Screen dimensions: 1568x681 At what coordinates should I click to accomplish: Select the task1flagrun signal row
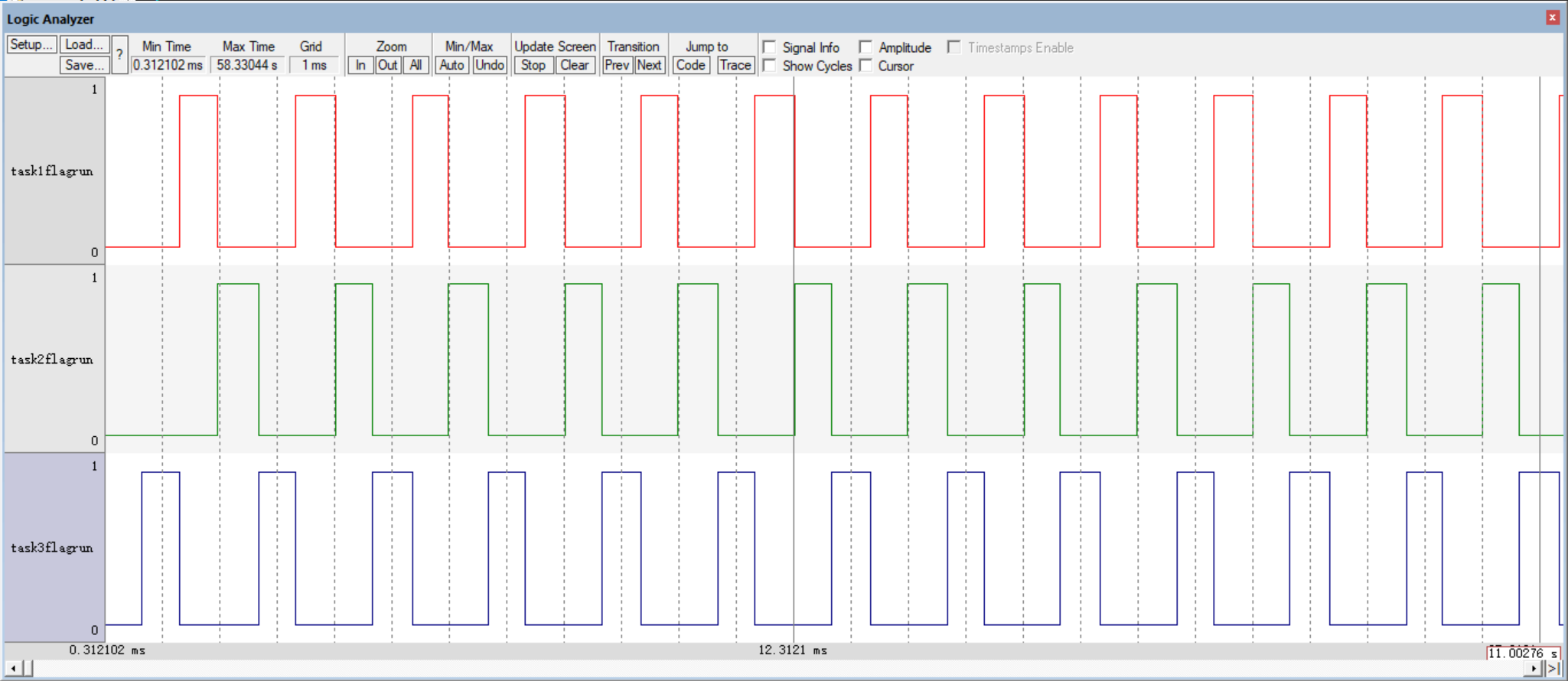coord(54,171)
